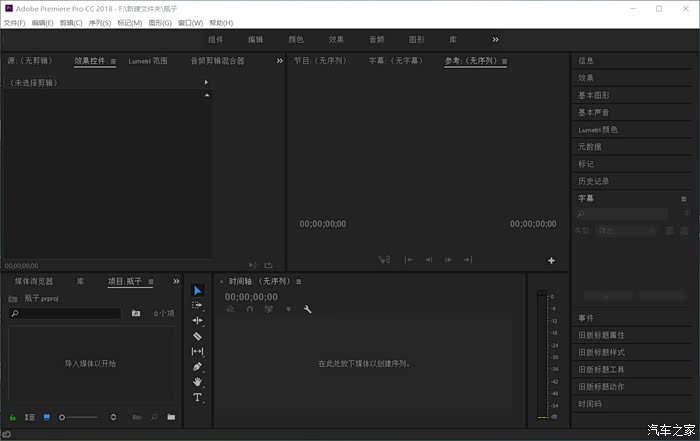
Task: Switch project panel to icon view
Action: [x=46, y=416]
